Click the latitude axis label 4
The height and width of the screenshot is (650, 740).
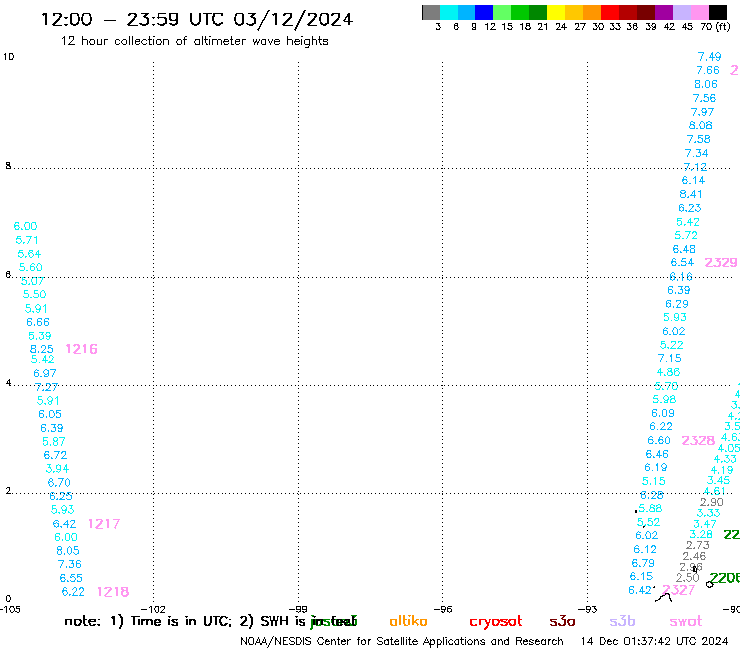coord(8,383)
